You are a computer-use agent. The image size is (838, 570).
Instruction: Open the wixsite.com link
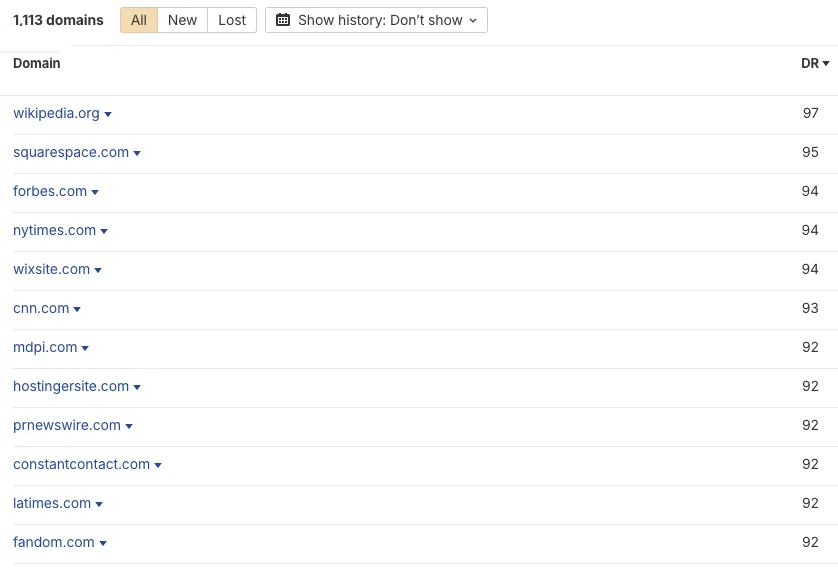(51, 269)
